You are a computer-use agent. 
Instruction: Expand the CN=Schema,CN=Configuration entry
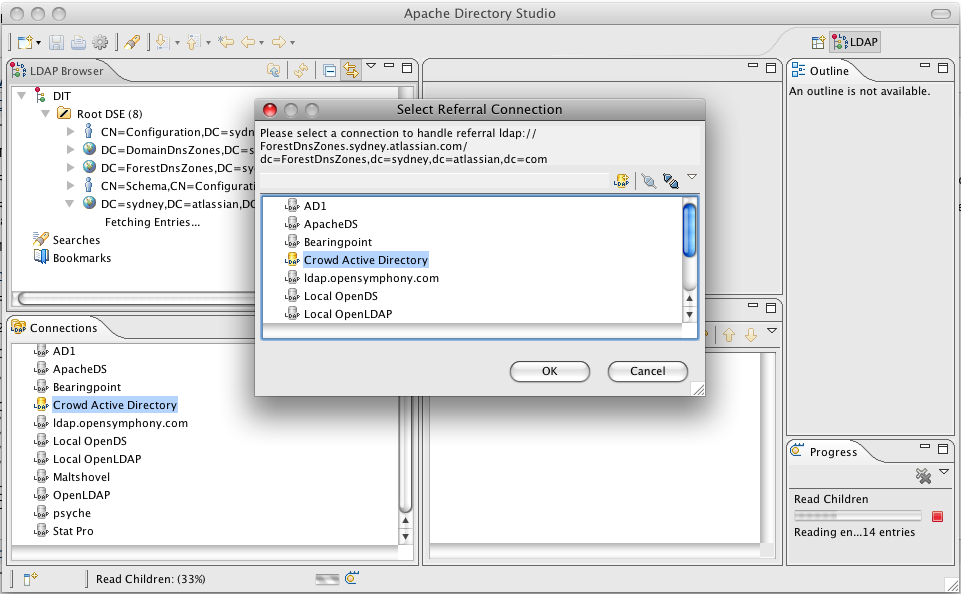tap(70, 185)
